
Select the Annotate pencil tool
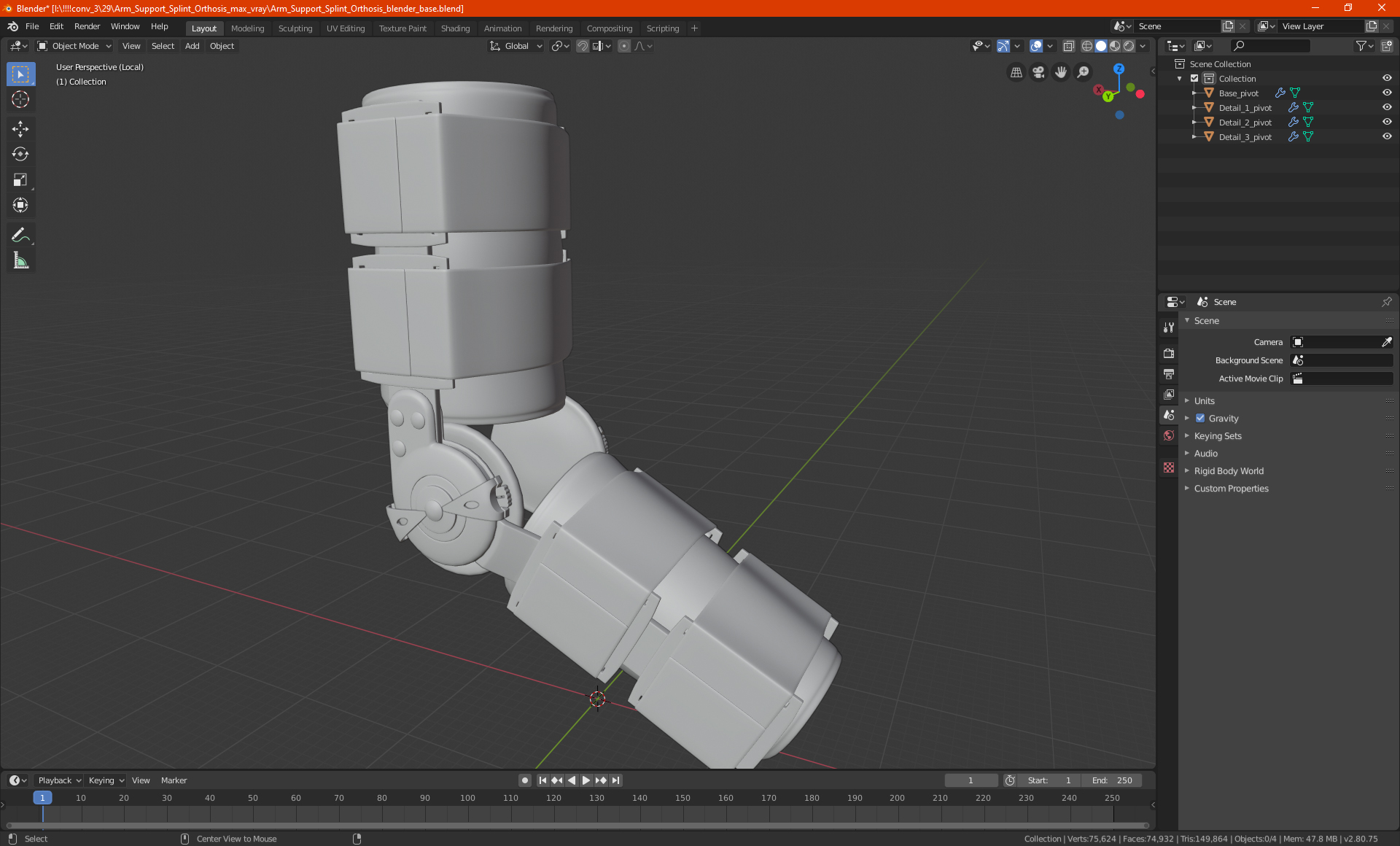[x=20, y=235]
